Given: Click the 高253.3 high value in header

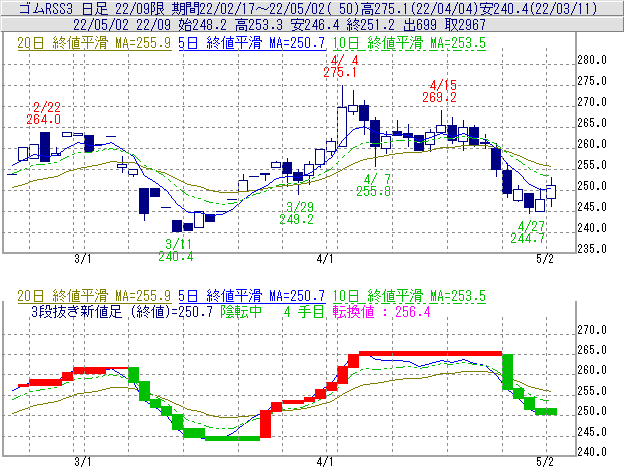Looking at the screenshot, I should pos(259,25).
